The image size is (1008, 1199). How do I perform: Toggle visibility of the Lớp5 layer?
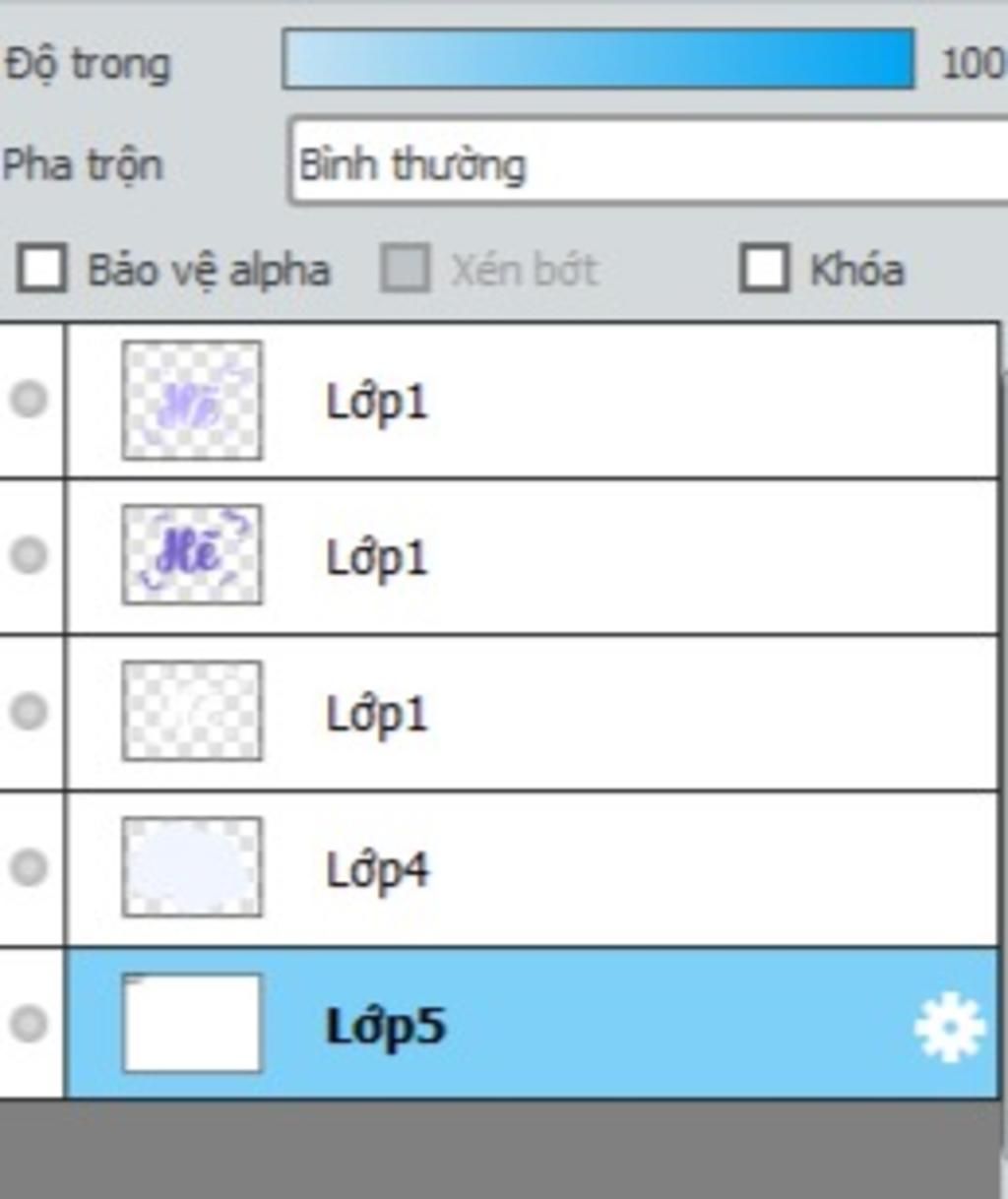(x=29, y=1023)
